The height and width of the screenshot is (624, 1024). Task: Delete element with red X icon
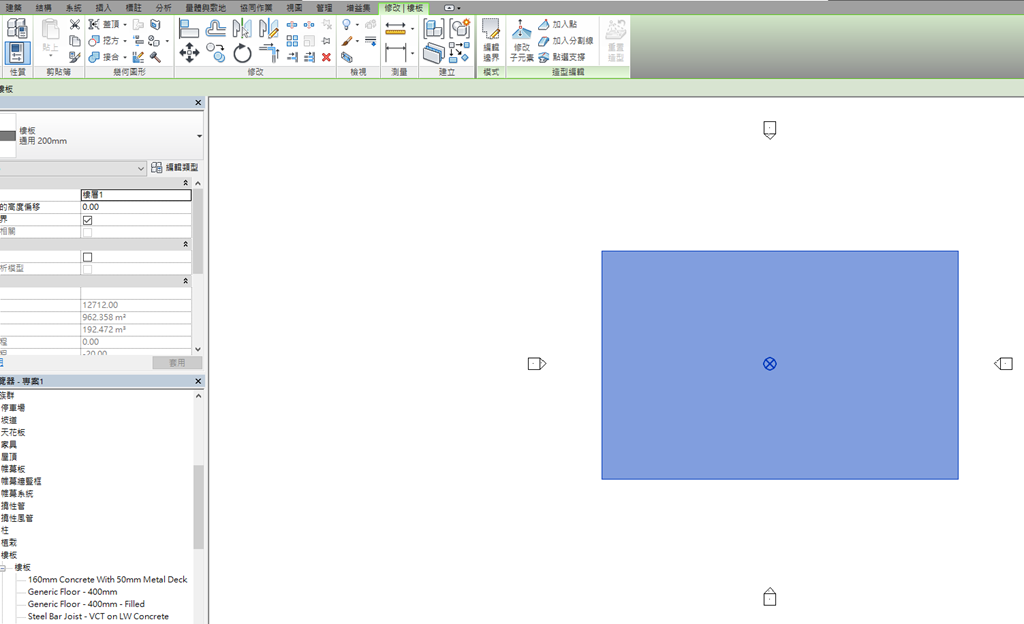point(327,57)
